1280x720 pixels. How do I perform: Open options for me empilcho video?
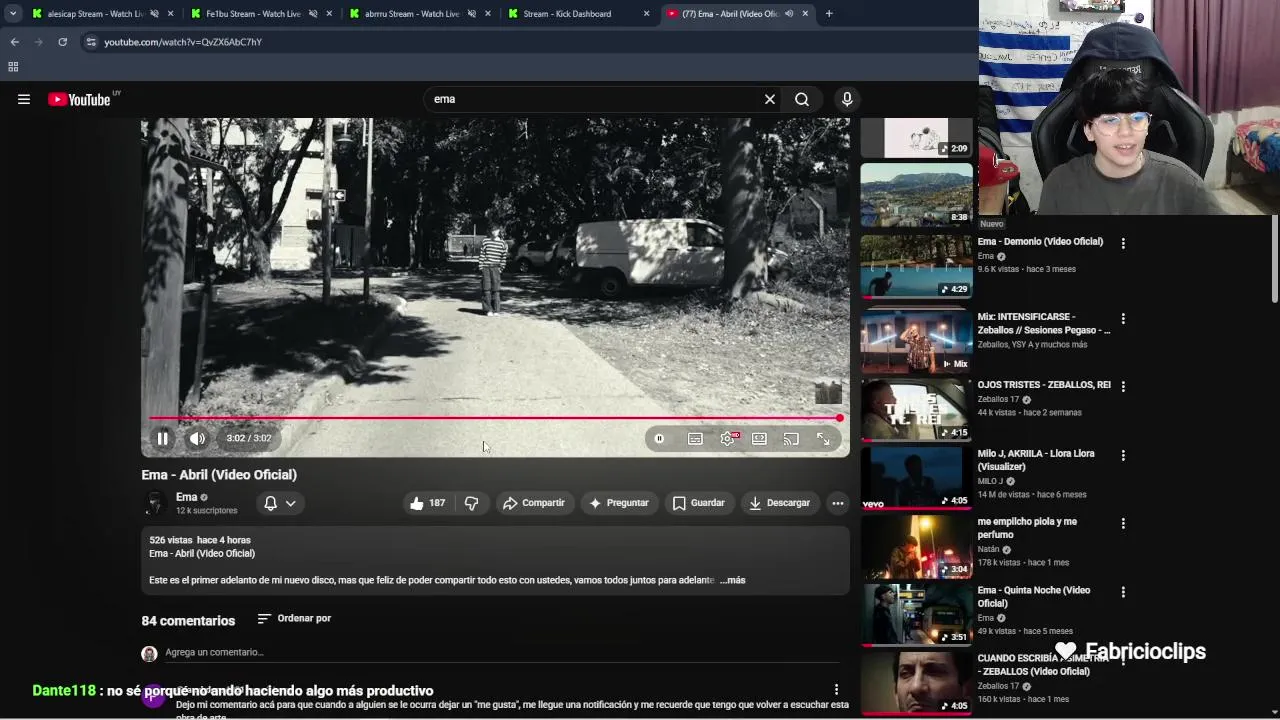coord(1123,523)
